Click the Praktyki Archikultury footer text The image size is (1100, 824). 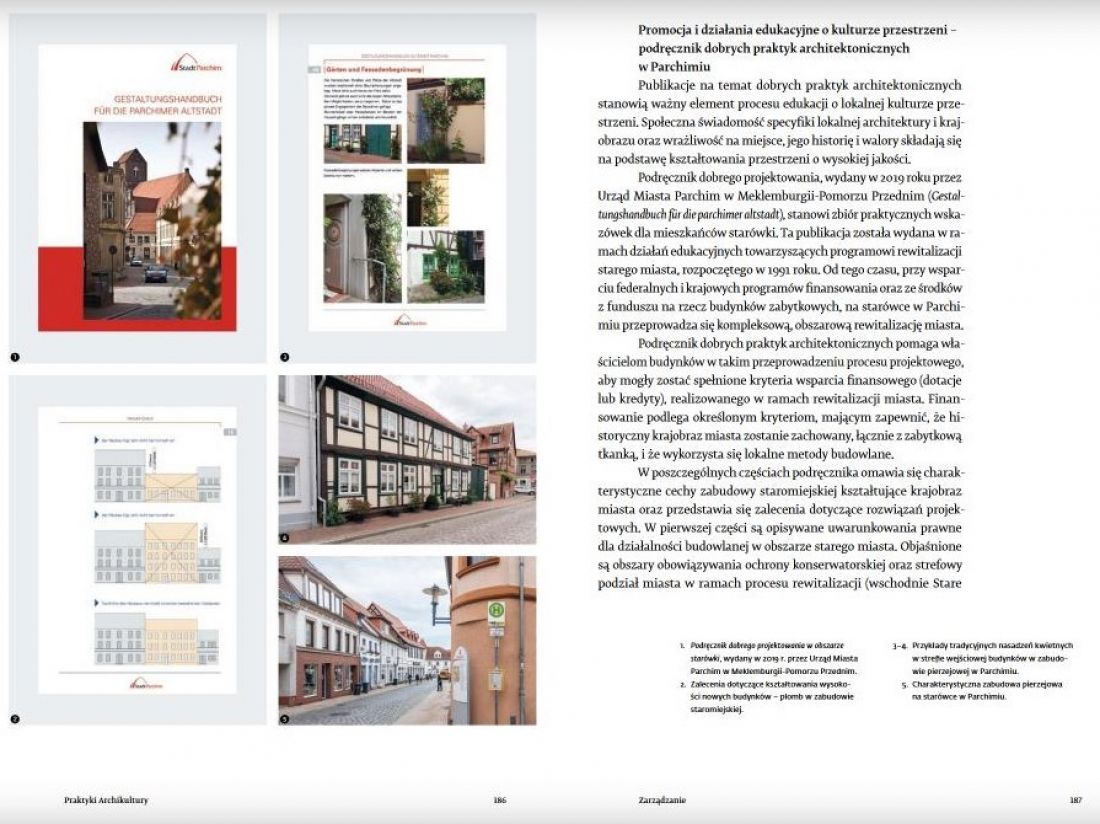tap(106, 799)
